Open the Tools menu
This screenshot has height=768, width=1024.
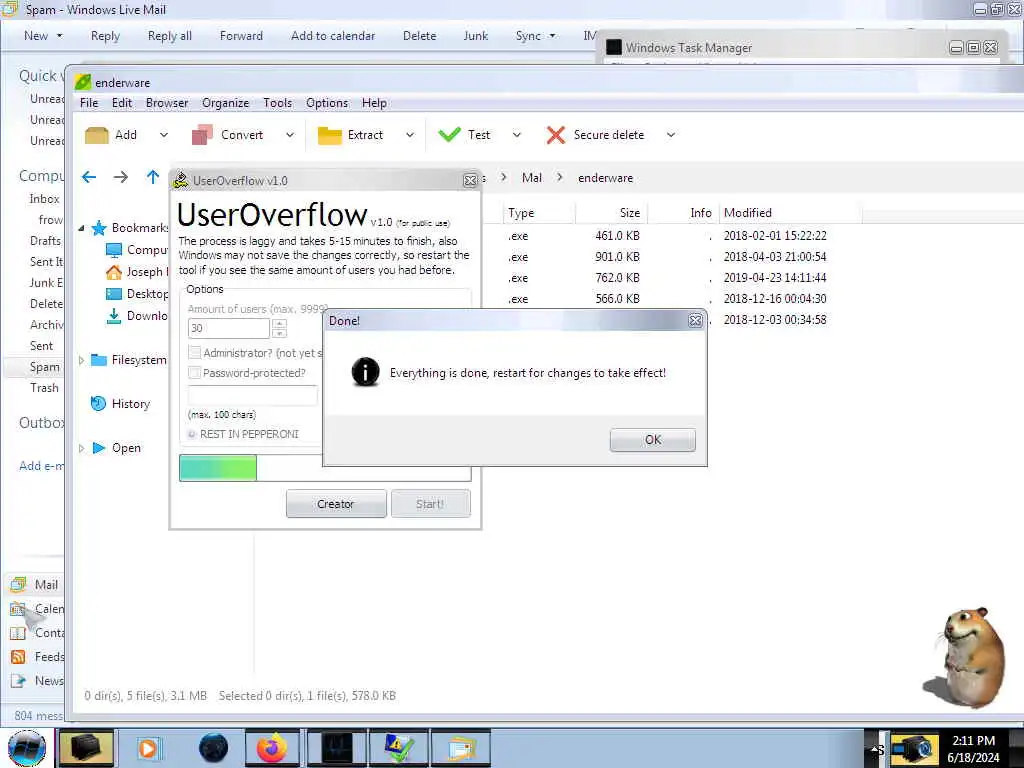(278, 103)
